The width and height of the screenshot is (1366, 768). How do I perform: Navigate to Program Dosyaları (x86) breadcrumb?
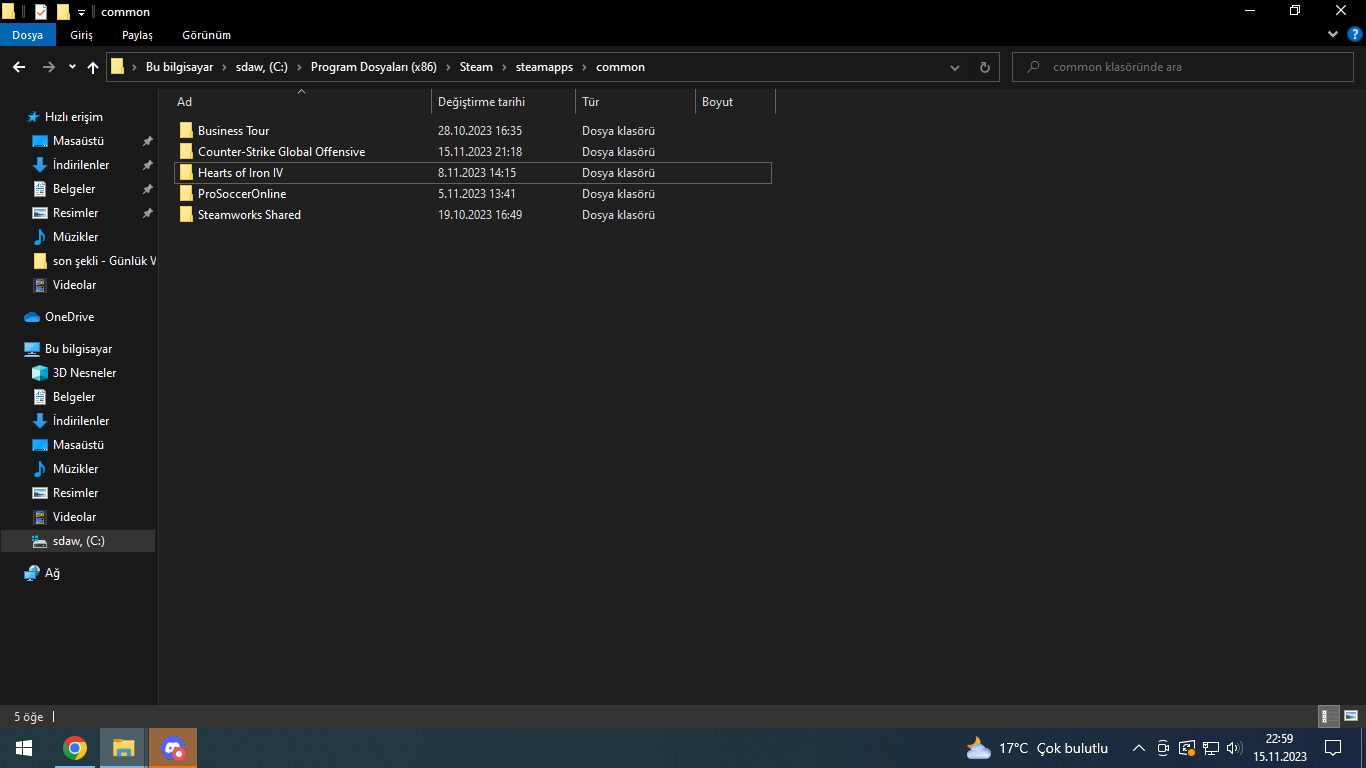click(374, 67)
